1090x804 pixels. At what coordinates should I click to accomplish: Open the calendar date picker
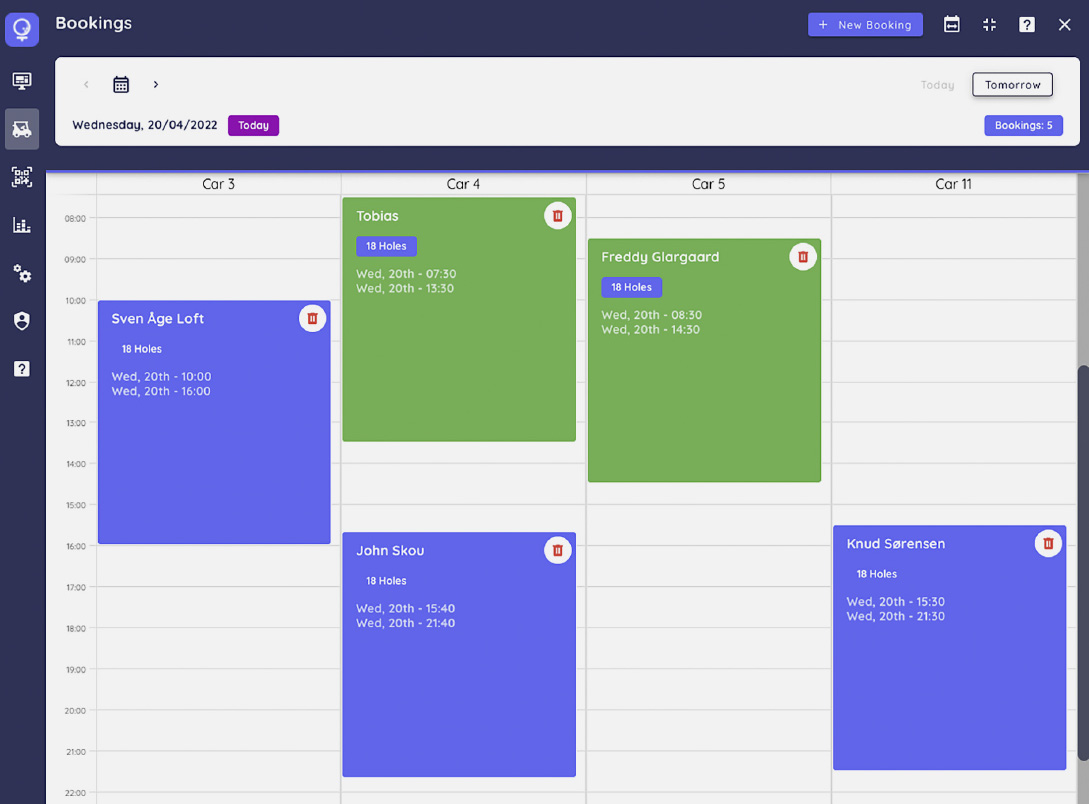tap(121, 85)
